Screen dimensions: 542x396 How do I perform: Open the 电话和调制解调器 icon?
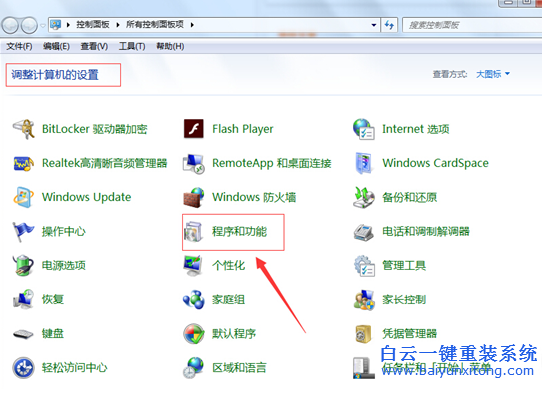[x=364, y=232]
